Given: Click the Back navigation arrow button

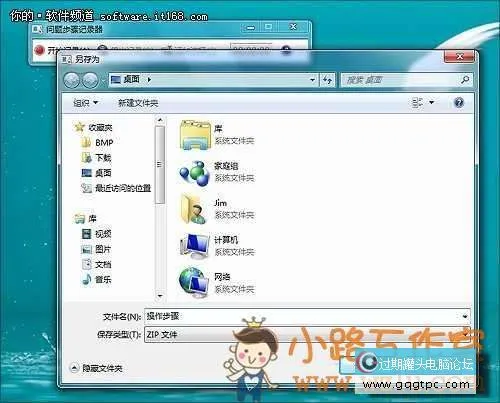Looking at the screenshot, I should 71,80.
